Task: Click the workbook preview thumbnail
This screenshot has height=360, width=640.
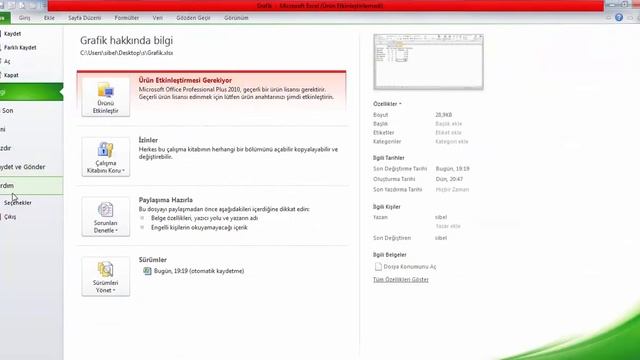Action: coord(428,62)
